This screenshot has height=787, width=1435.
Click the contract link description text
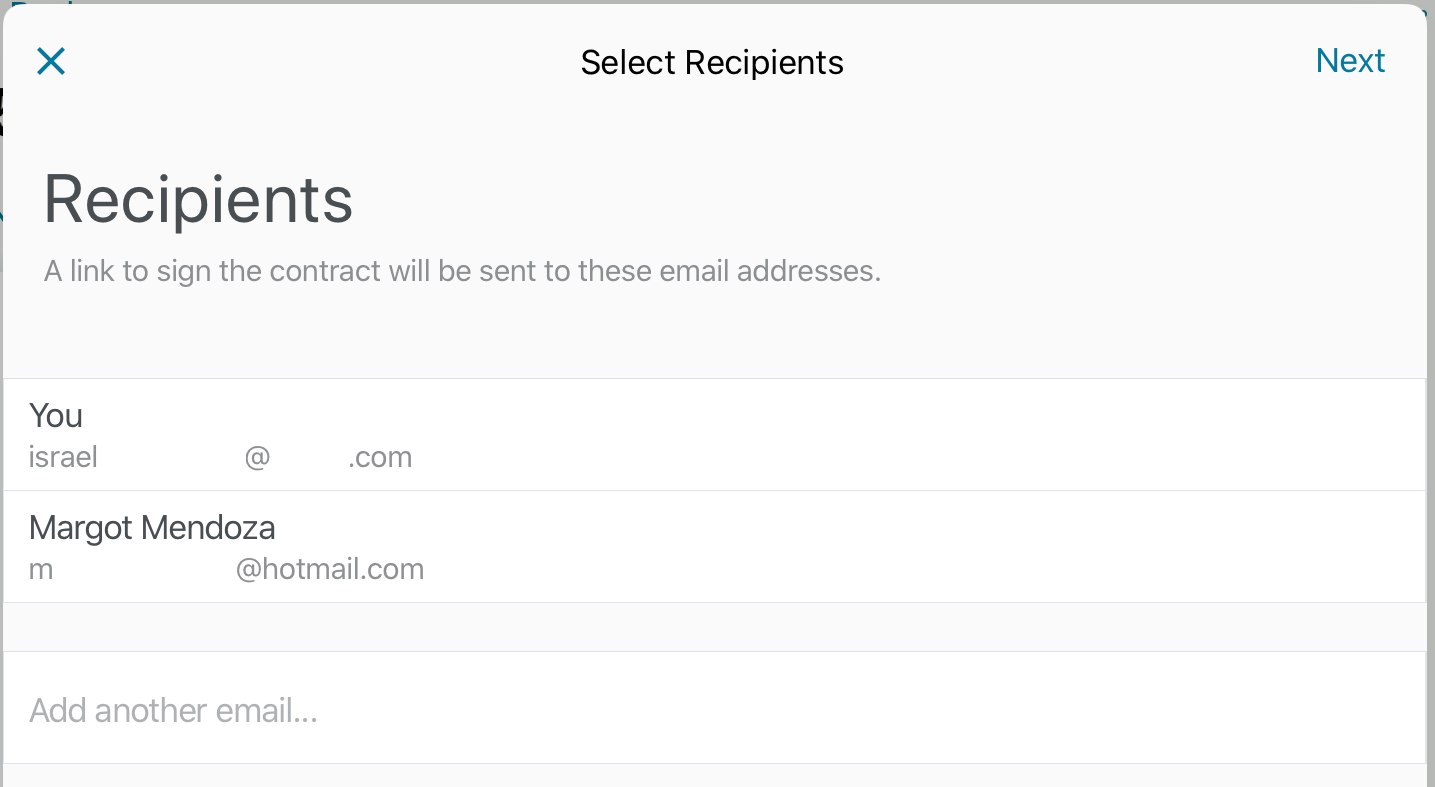[x=462, y=271]
